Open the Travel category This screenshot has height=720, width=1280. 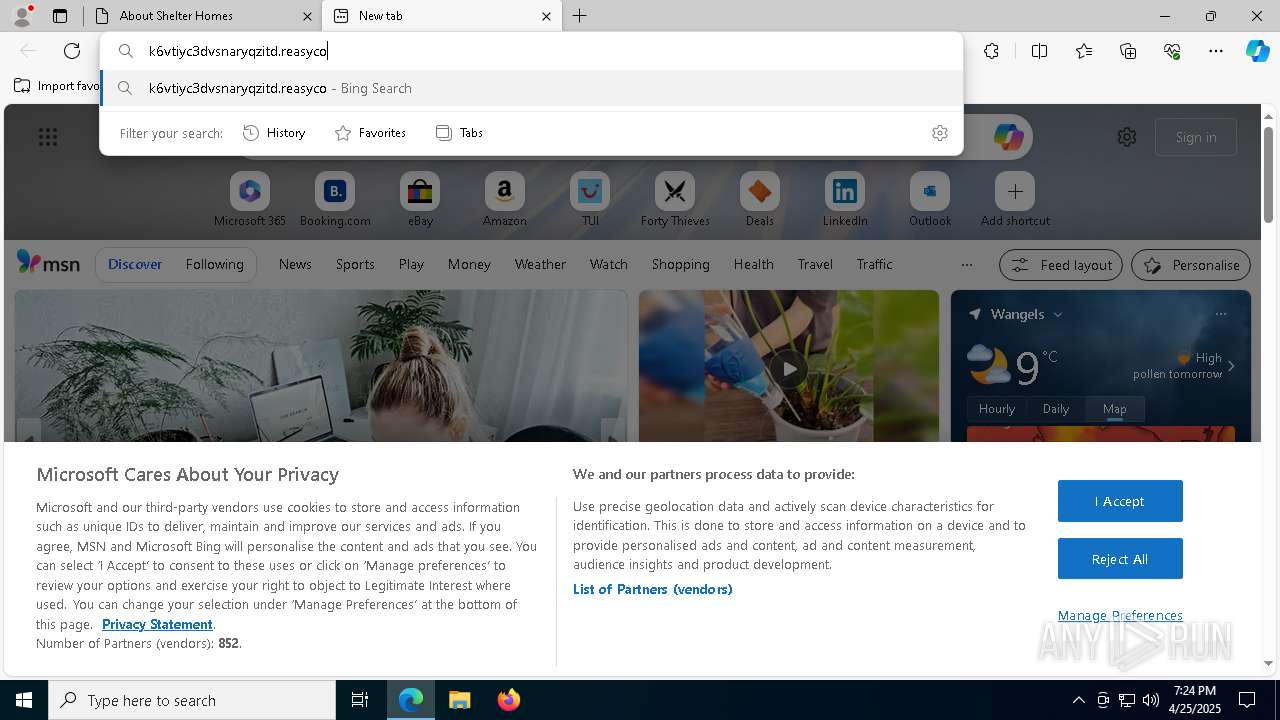[x=815, y=264]
